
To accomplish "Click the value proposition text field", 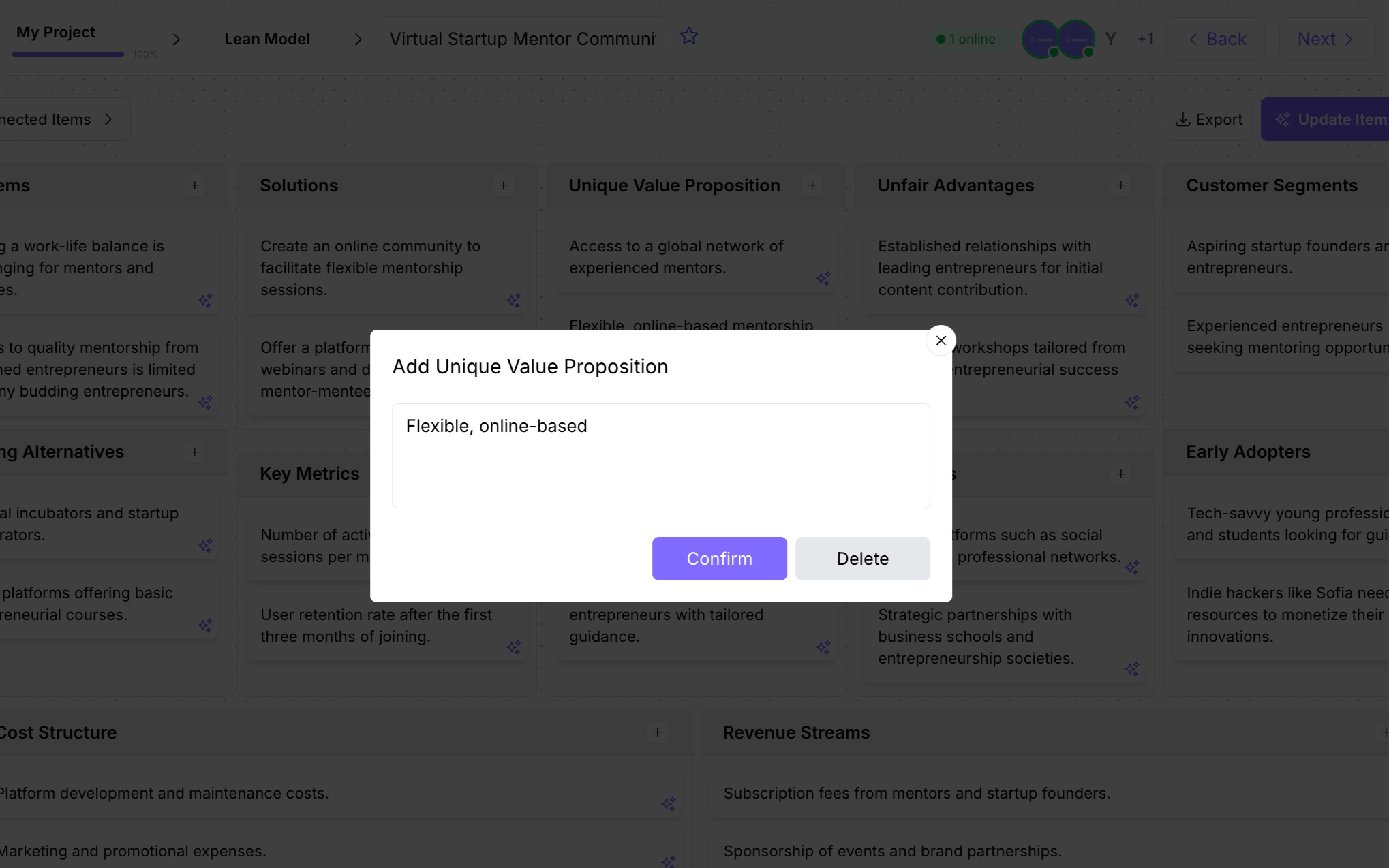I will click(660, 455).
